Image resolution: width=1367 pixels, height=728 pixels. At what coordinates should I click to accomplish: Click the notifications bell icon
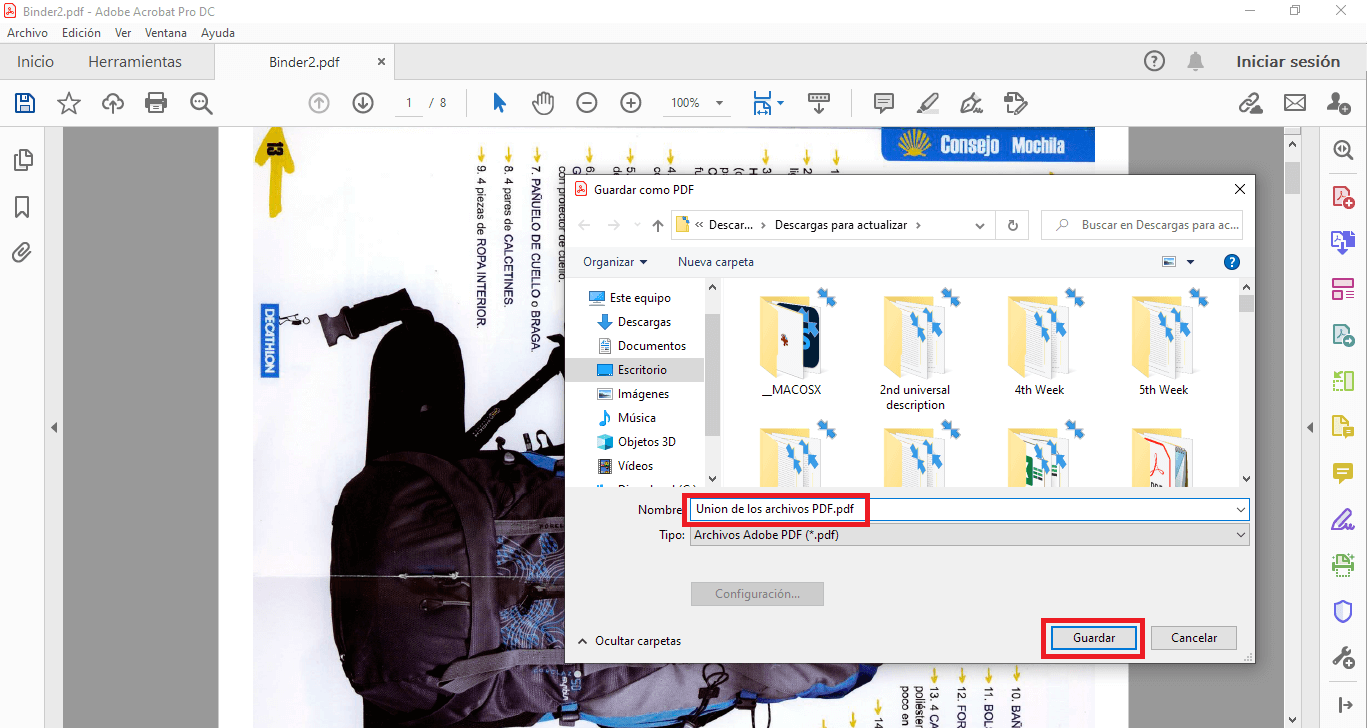(1195, 61)
